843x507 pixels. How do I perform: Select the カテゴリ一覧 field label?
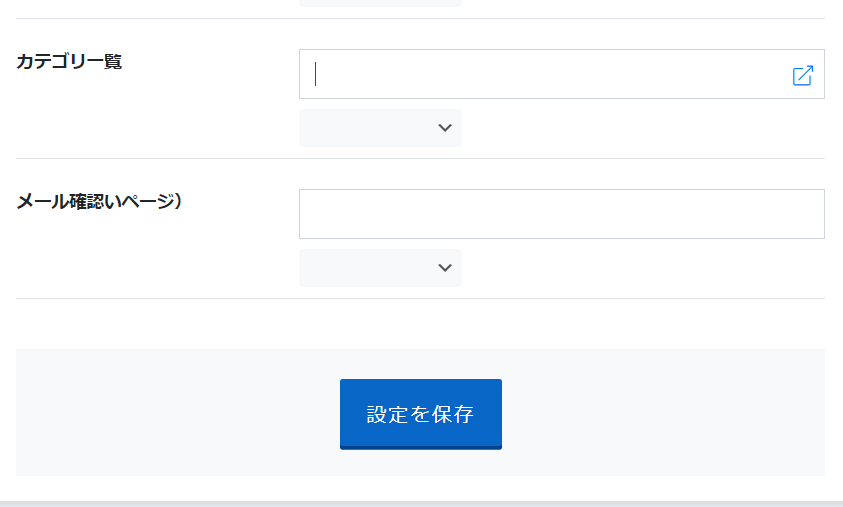69,61
